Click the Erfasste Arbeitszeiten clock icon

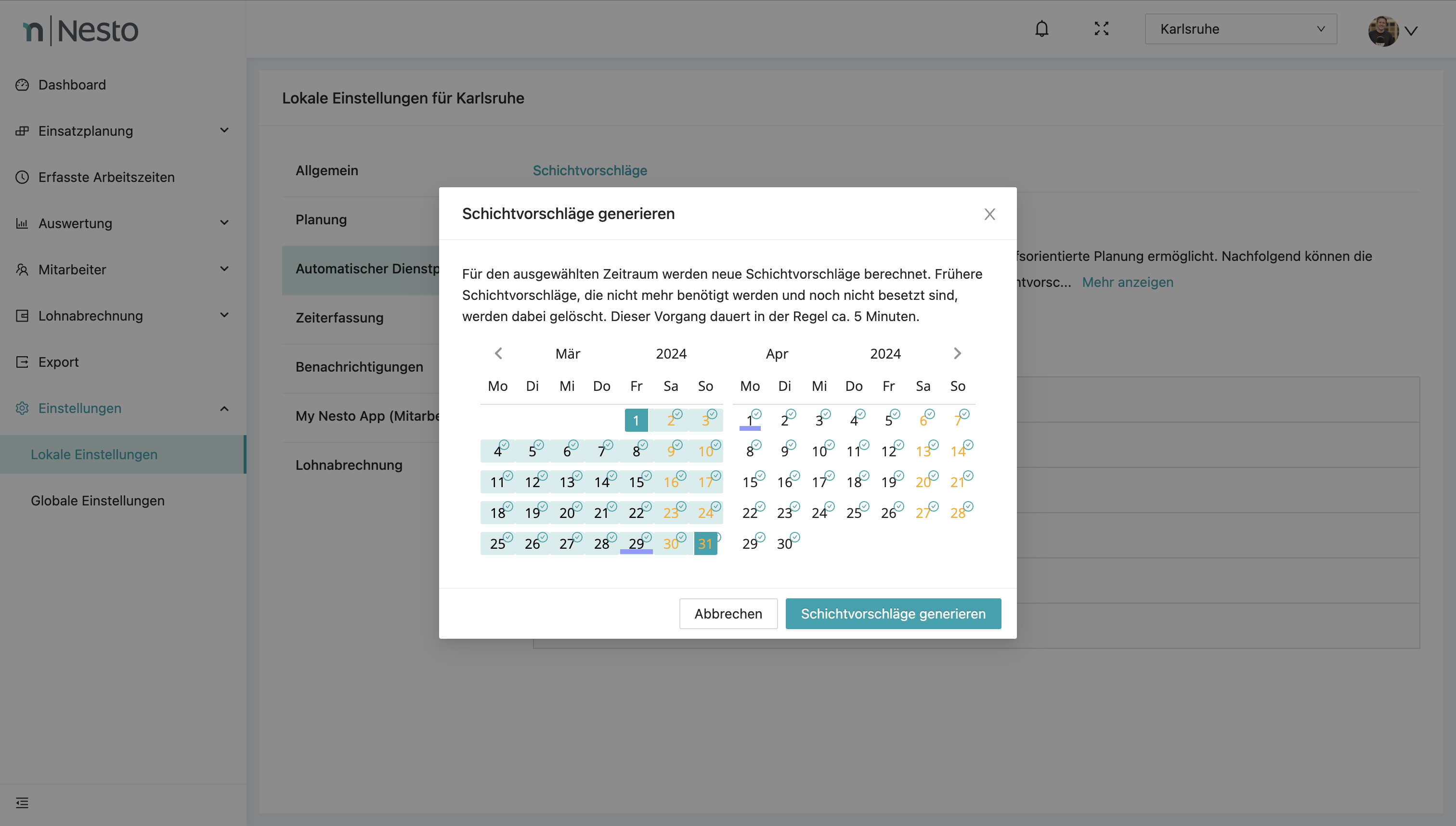point(22,177)
